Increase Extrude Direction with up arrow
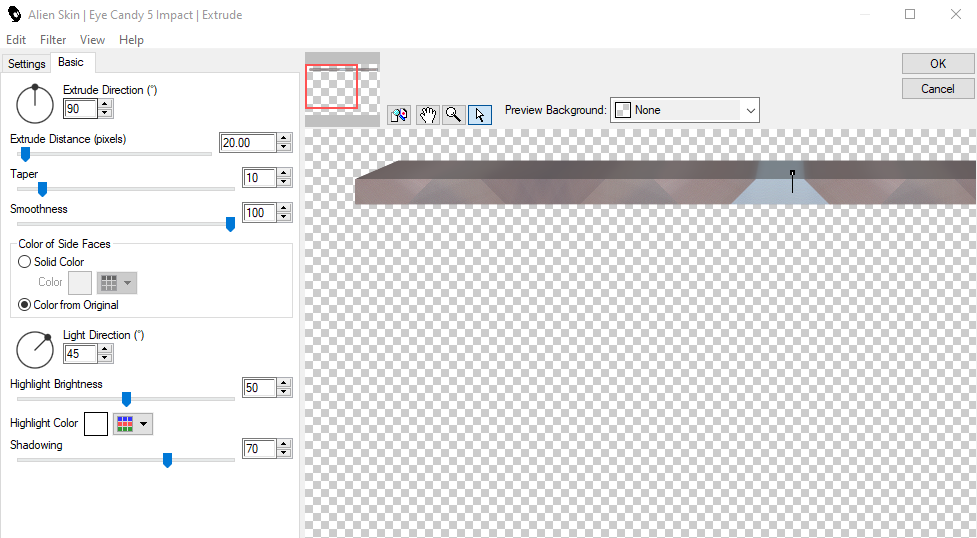The height and width of the screenshot is (538, 977). [x=105, y=104]
